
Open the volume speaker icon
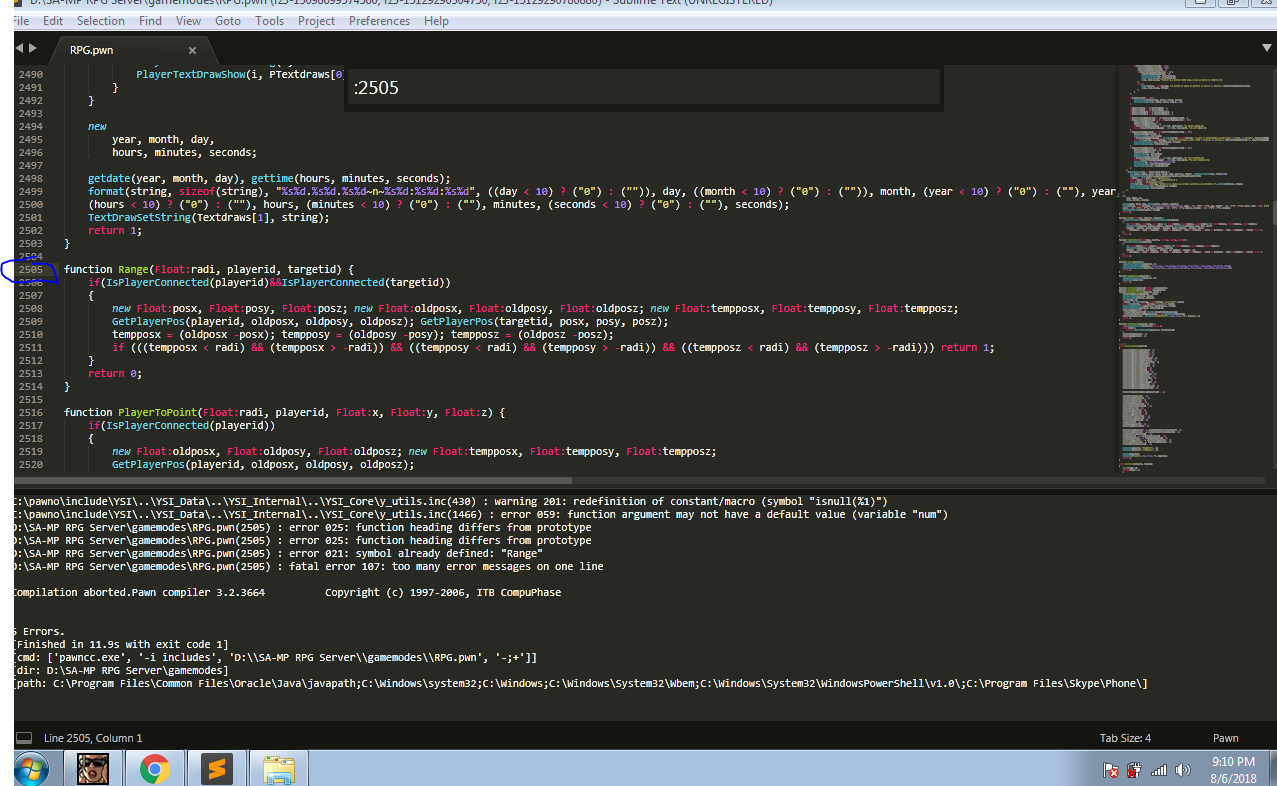[1184, 770]
